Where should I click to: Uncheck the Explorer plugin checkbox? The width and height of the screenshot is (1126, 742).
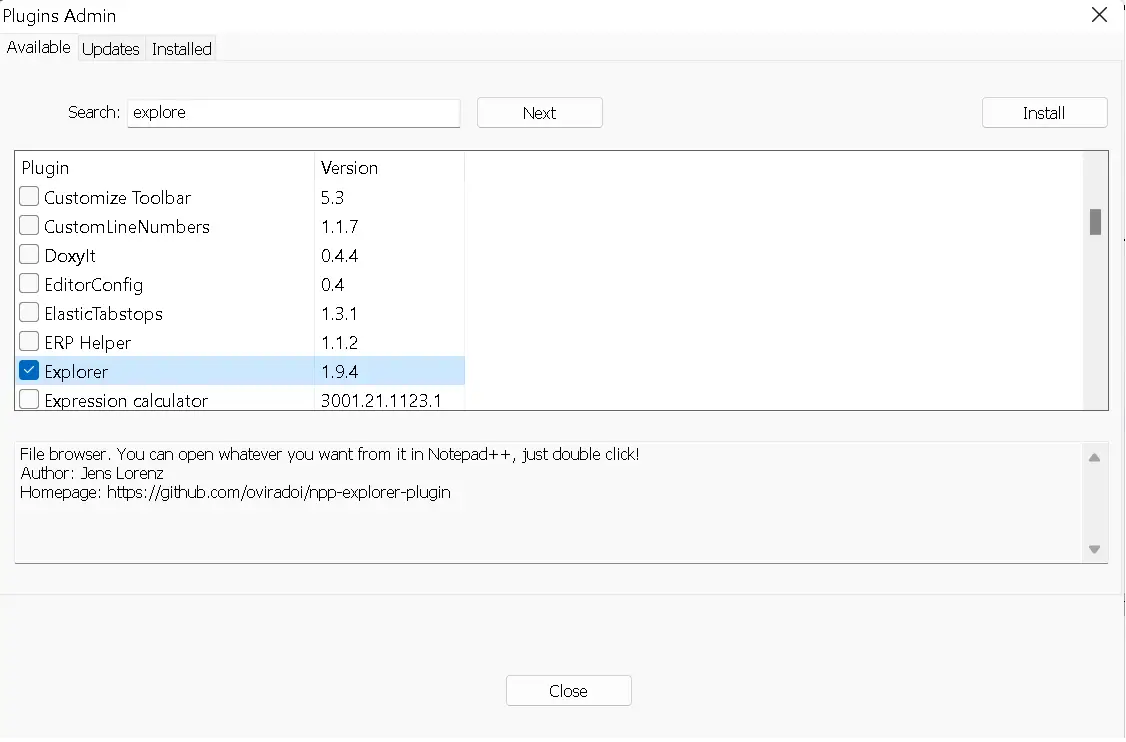[x=29, y=371]
